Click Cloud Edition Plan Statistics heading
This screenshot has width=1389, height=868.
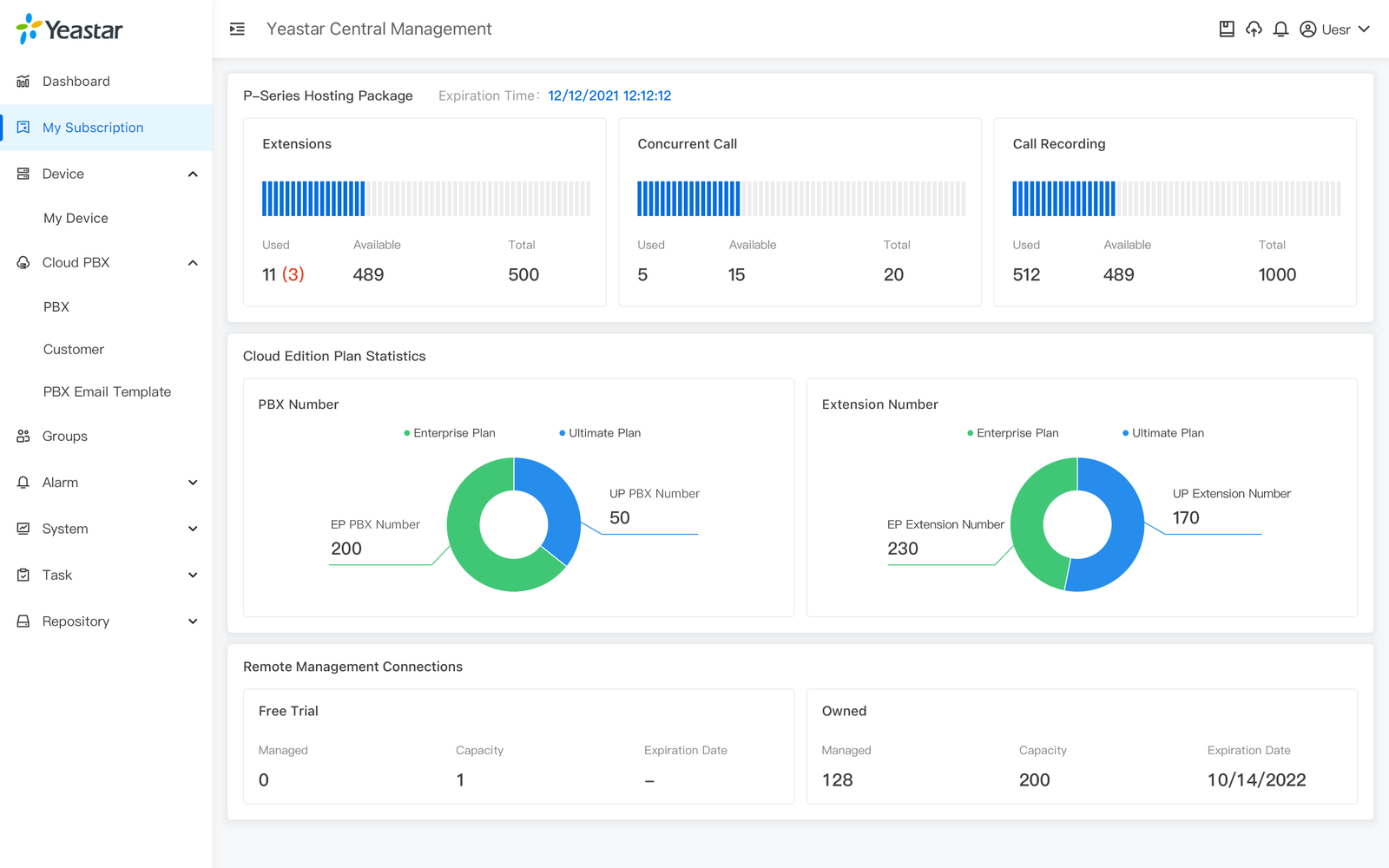(334, 357)
